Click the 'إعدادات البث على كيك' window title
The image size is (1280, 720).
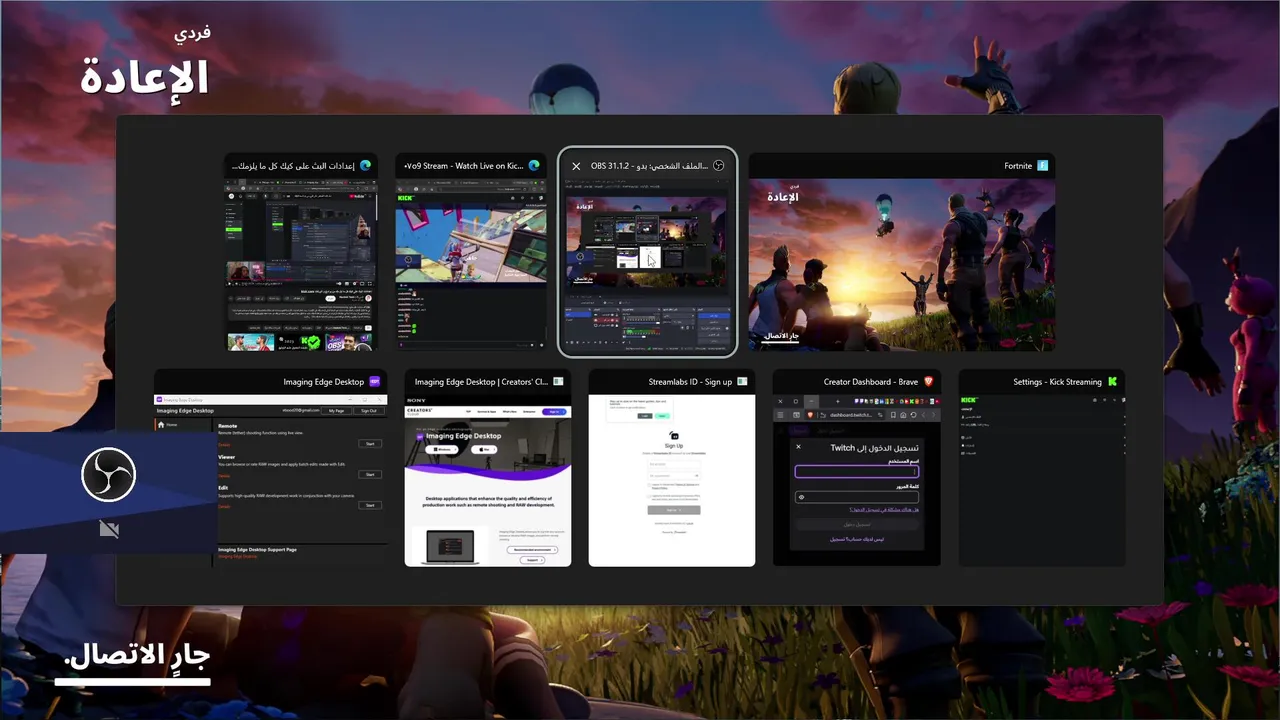294,166
